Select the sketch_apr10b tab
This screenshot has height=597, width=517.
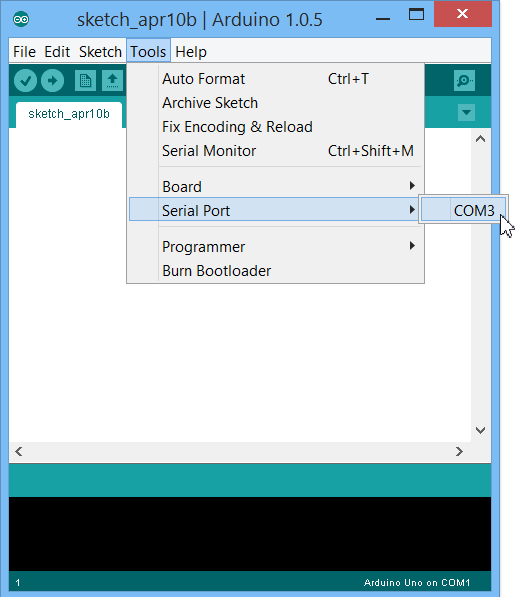click(x=69, y=114)
